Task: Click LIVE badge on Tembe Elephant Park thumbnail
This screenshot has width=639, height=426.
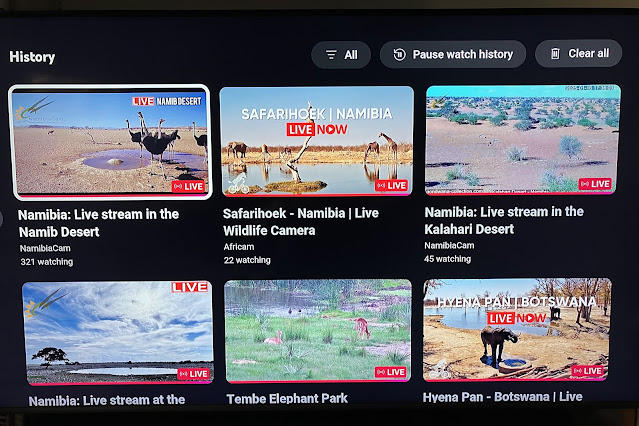Action: pos(390,372)
